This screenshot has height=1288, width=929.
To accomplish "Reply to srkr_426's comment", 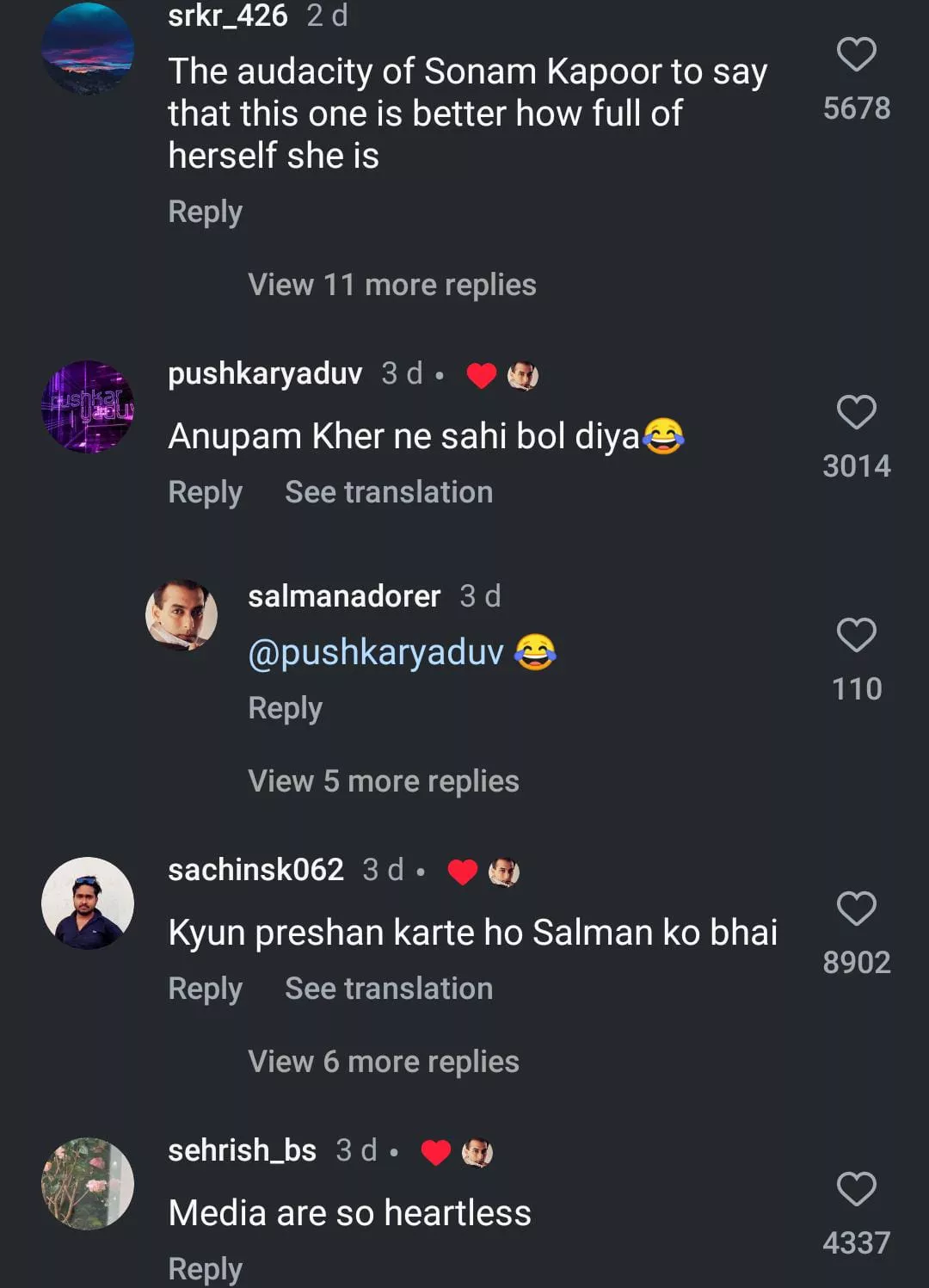I will click(205, 212).
